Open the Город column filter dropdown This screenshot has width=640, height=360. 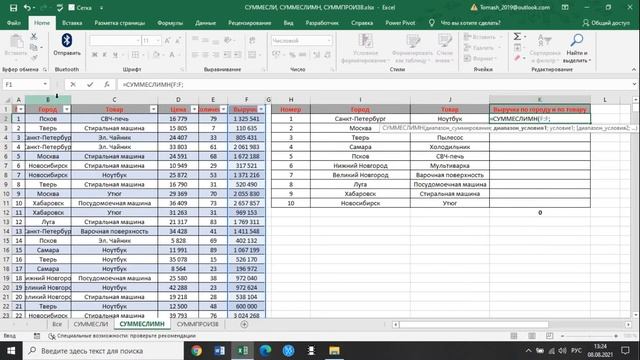point(67,109)
